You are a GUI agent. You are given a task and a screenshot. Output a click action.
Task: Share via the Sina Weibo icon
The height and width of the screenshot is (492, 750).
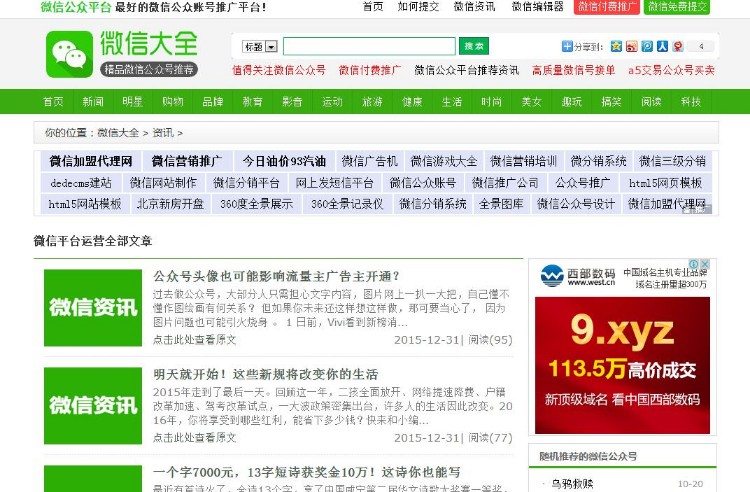[x=631, y=46]
